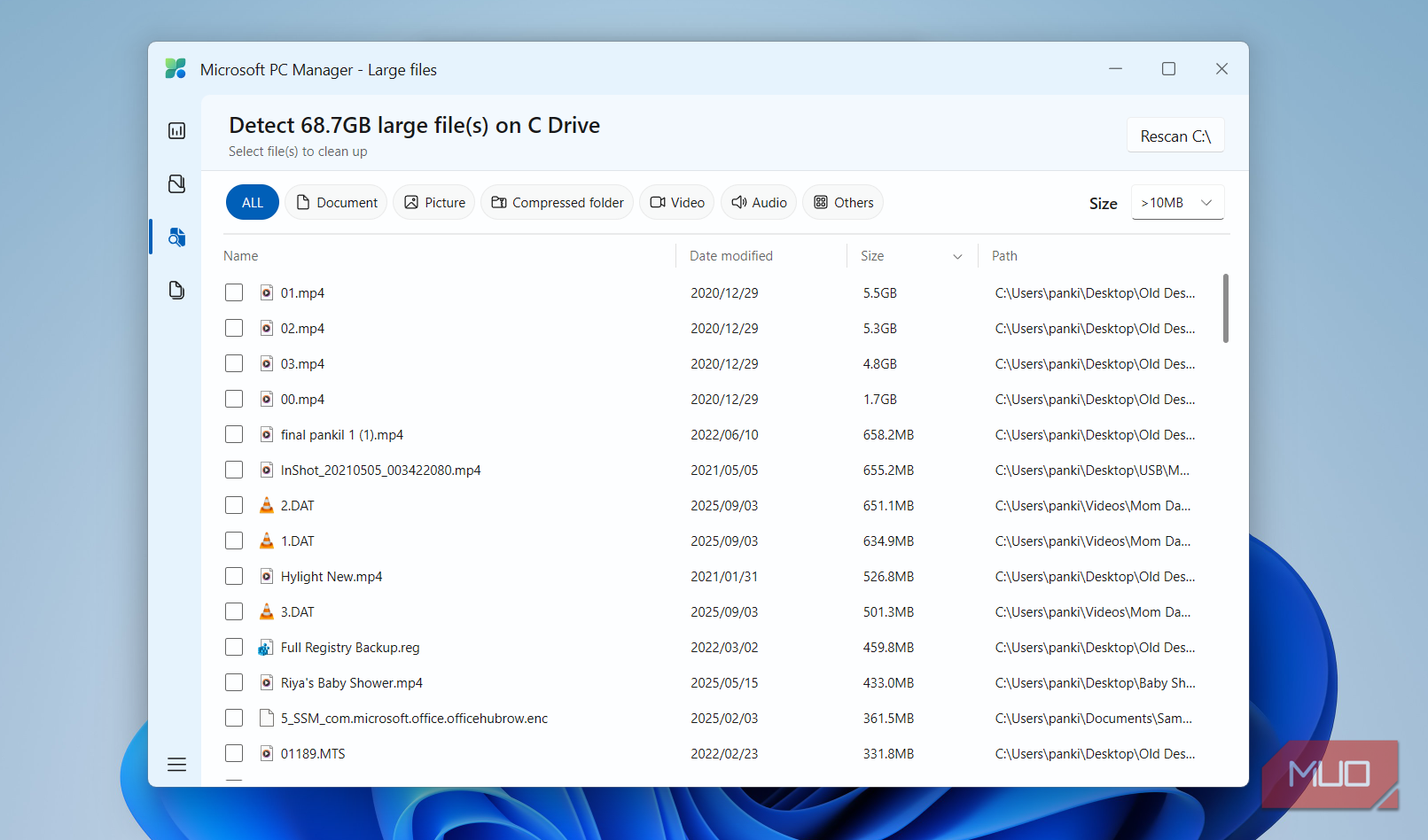1428x840 pixels.
Task: Sort by the Date modified column header
Action: point(731,256)
